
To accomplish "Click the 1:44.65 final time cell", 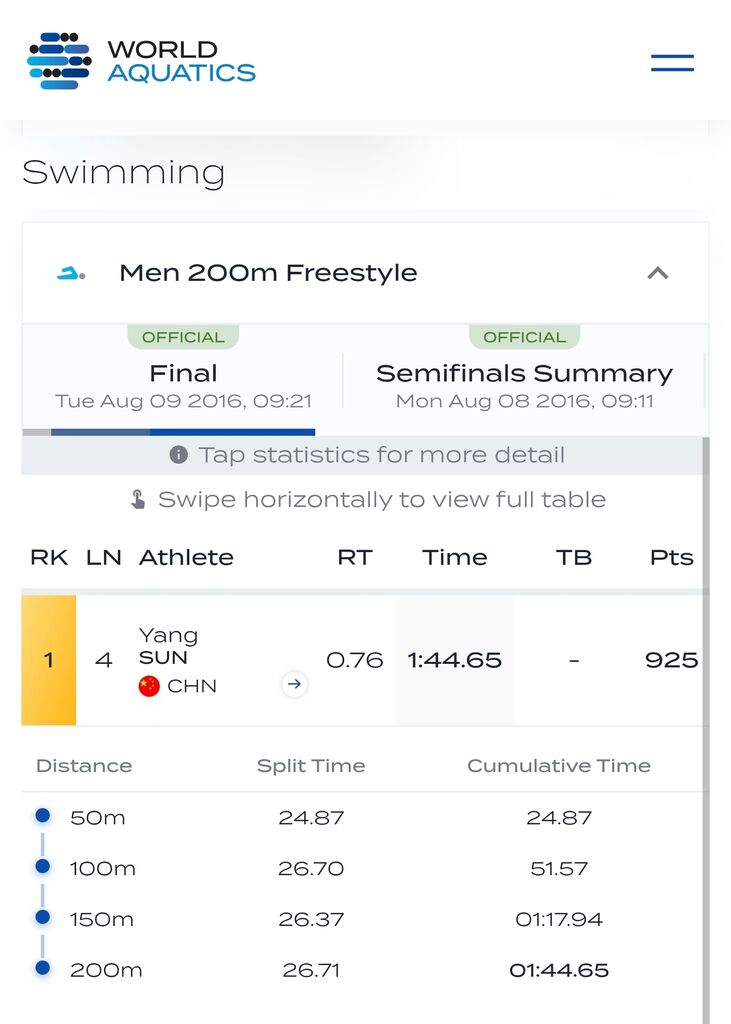I will coord(455,660).
